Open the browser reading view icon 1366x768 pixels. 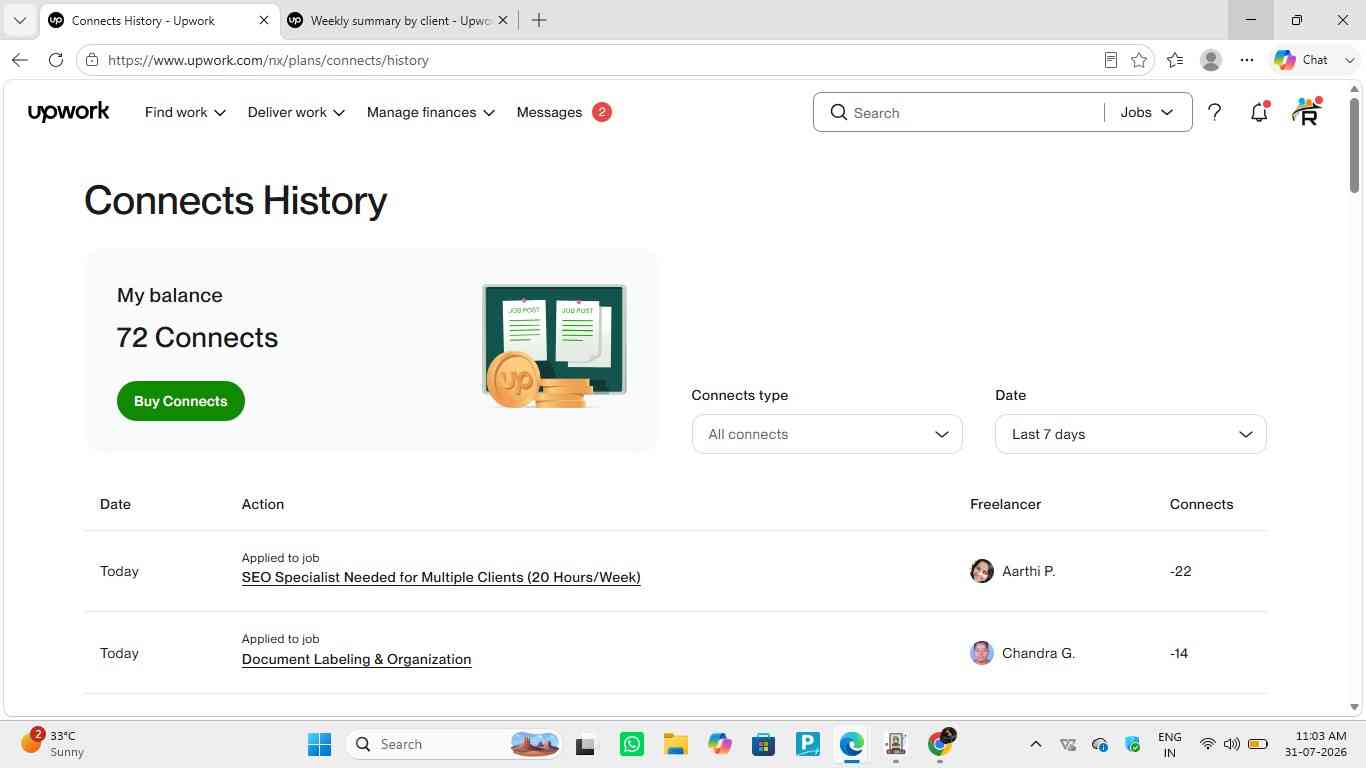click(x=1110, y=60)
